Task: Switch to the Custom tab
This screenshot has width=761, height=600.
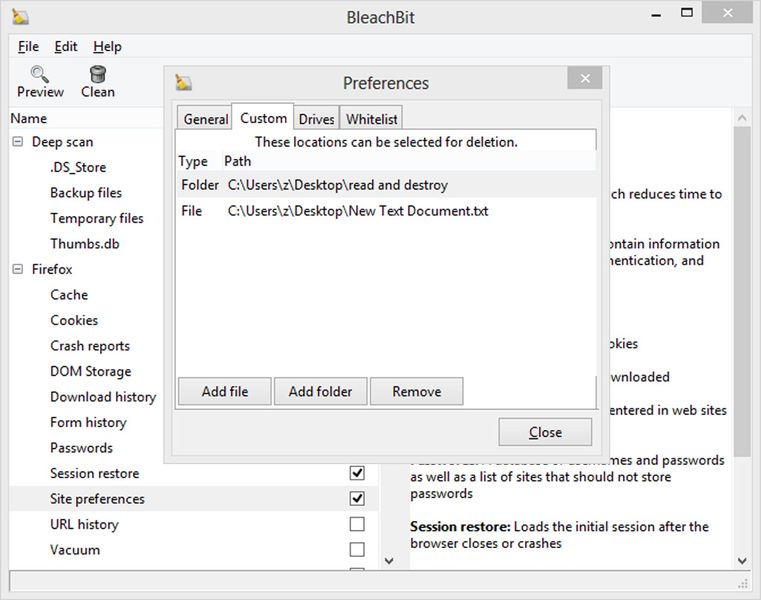Action: (x=263, y=117)
